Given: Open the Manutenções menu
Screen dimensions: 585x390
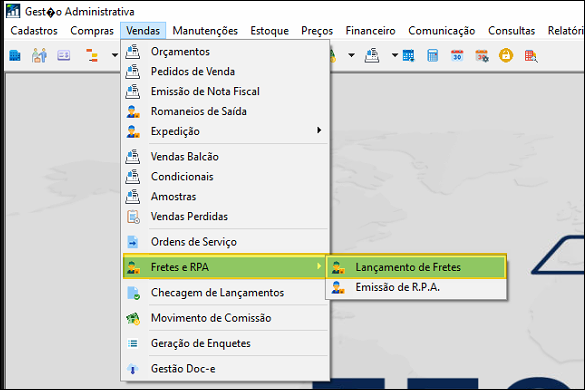Looking at the screenshot, I should (x=205, y=31).
